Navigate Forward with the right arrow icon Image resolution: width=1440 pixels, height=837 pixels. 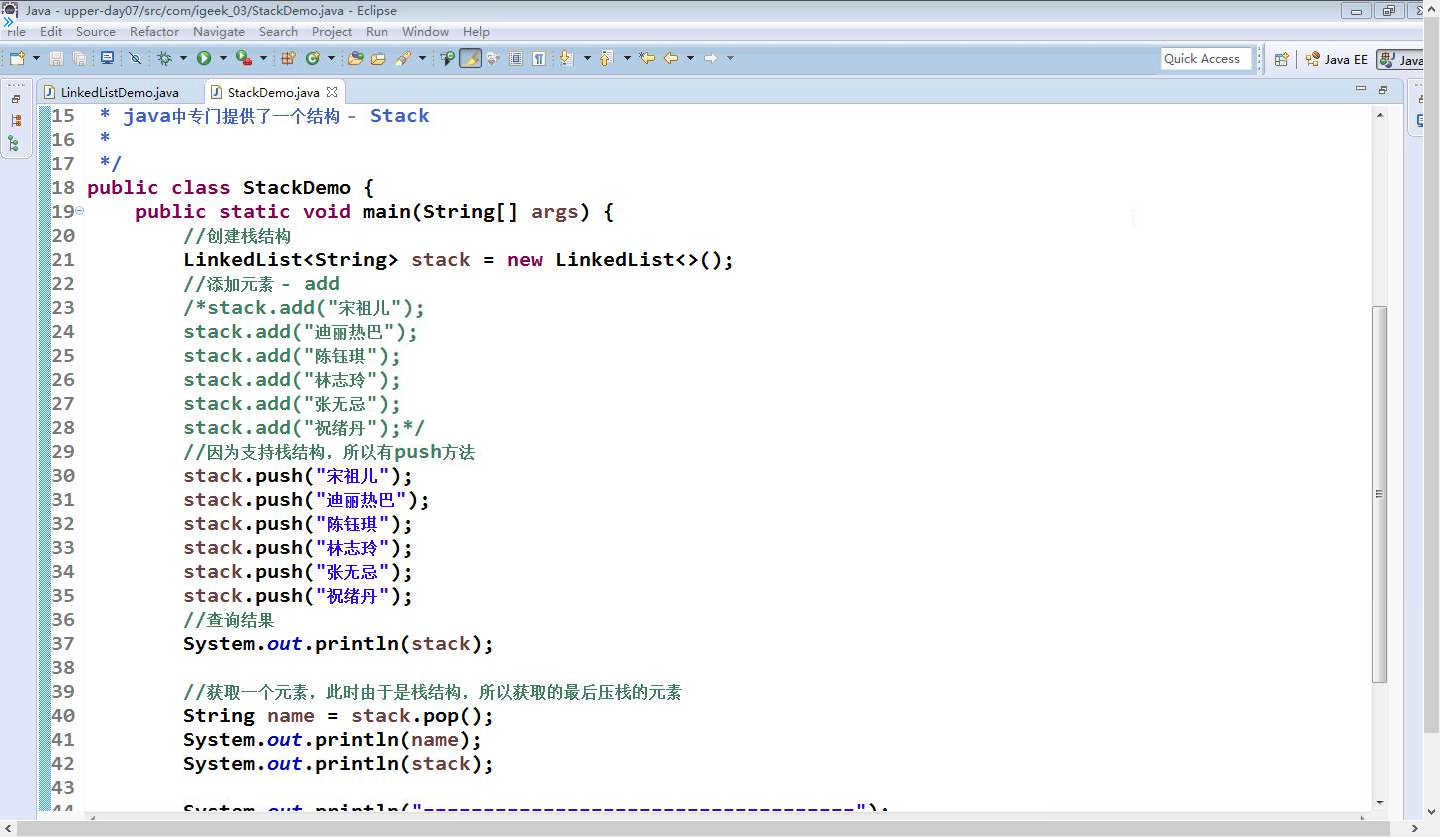click(x=710, y=58)
